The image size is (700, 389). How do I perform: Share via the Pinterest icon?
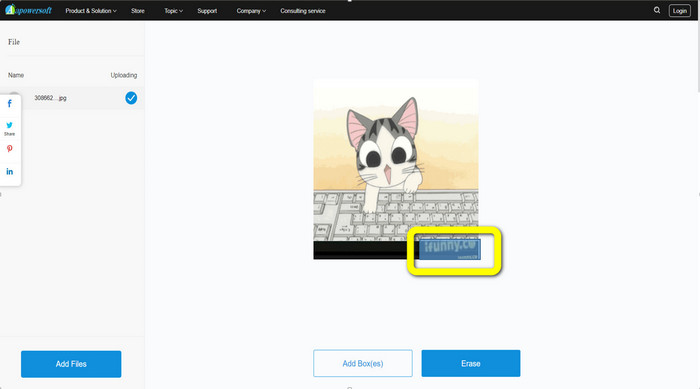click(9, 149)
